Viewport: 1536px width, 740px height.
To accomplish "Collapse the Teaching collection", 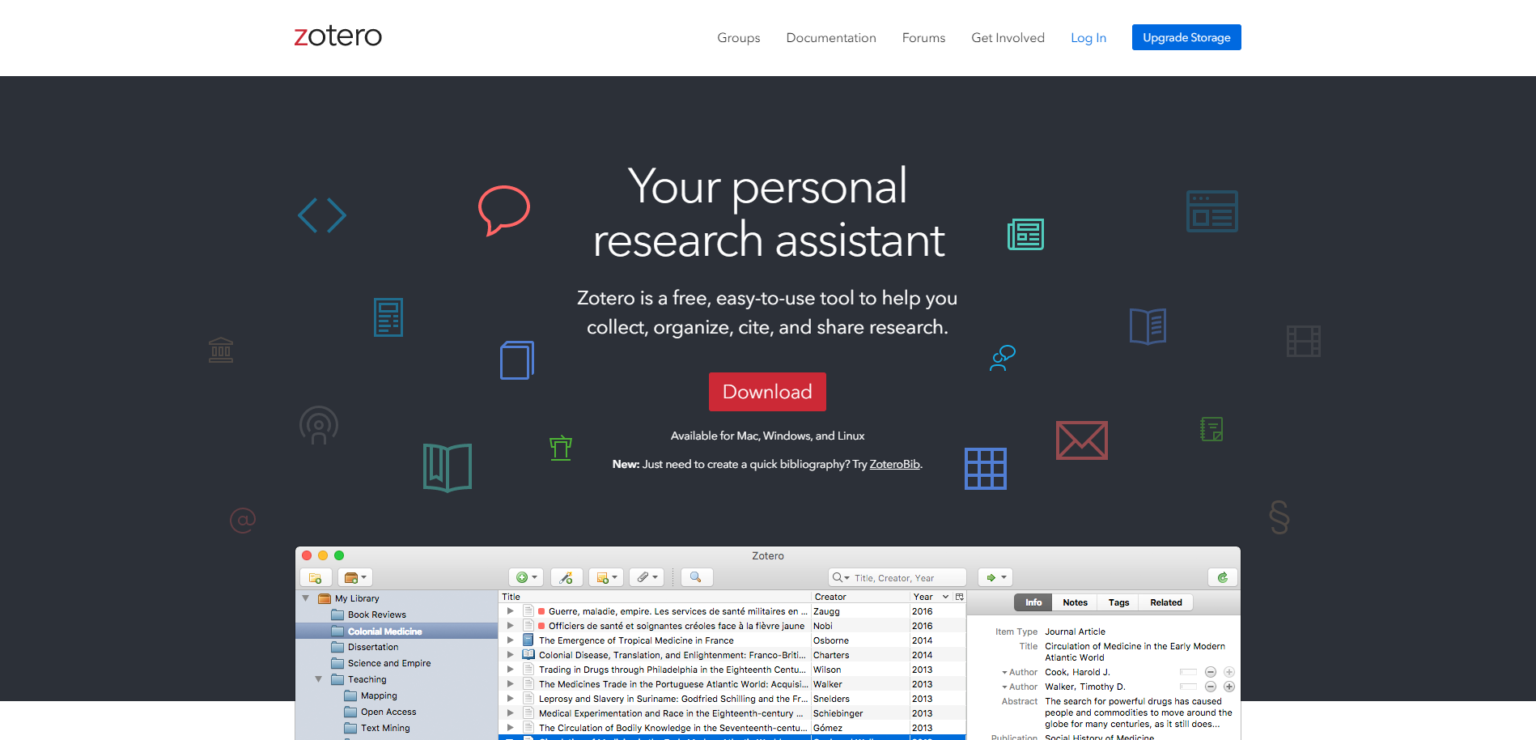I will click(x=319, y=679).
